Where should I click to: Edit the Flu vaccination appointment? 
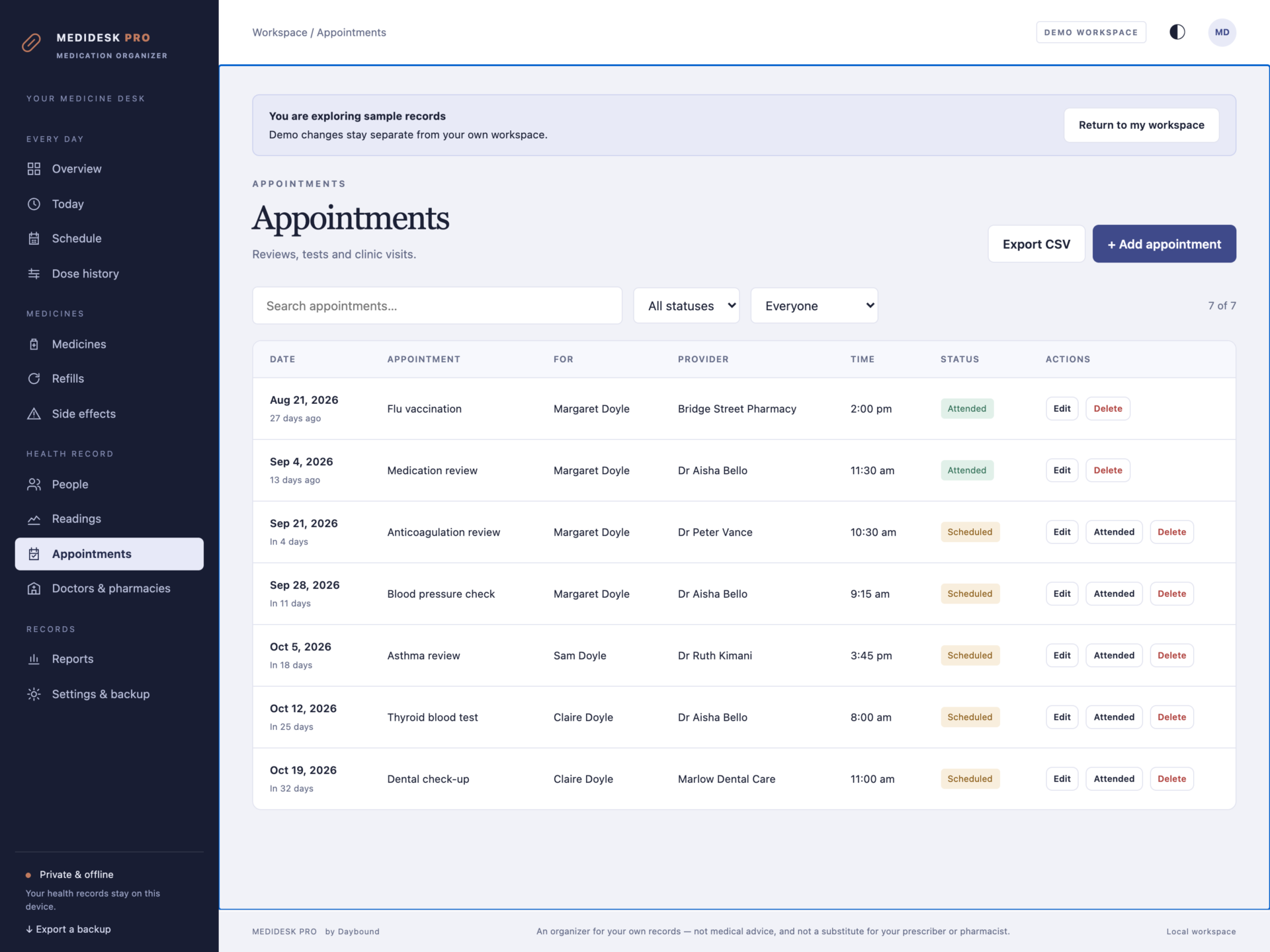[x=1062, y=409]
